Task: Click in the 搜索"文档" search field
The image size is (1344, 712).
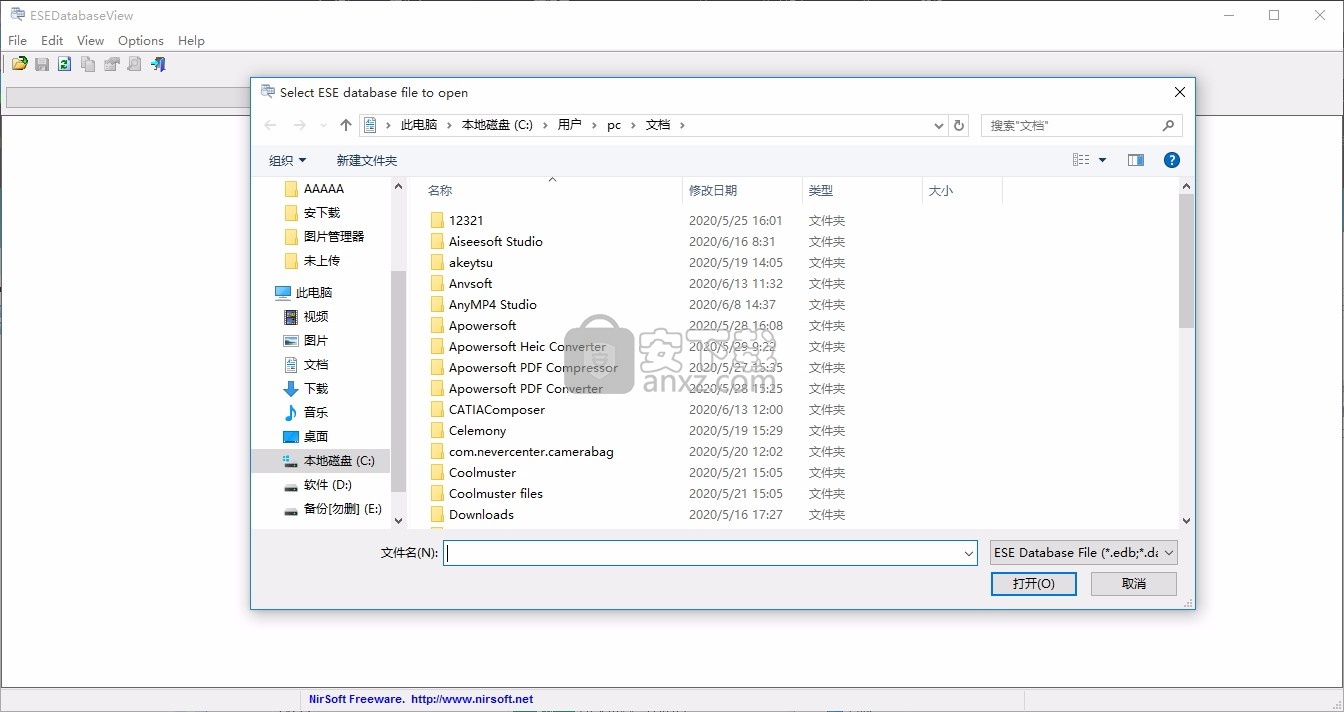Action: [x=1072, y=125]
